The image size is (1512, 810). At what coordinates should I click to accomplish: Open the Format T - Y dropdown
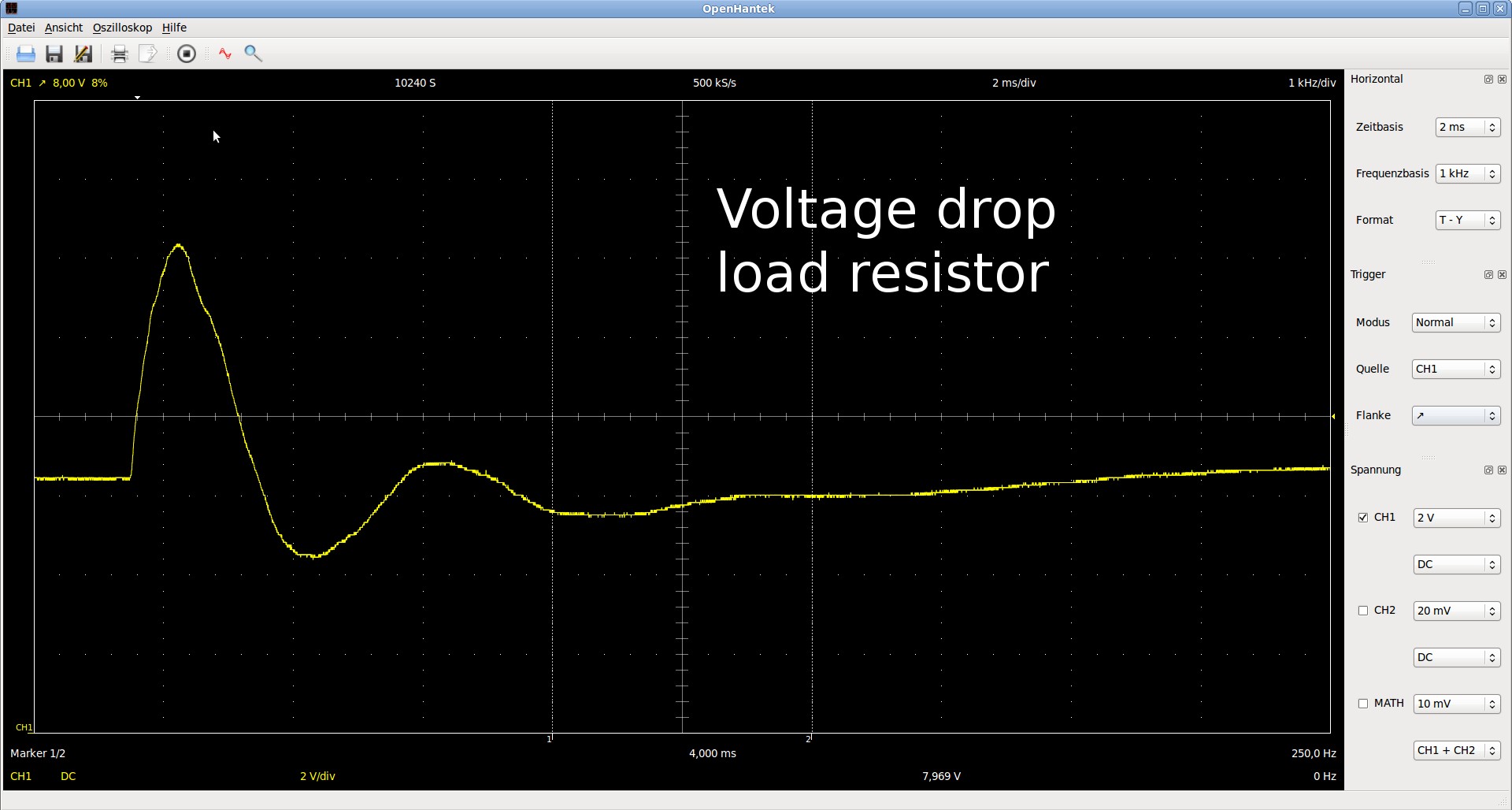[1467, 221]
